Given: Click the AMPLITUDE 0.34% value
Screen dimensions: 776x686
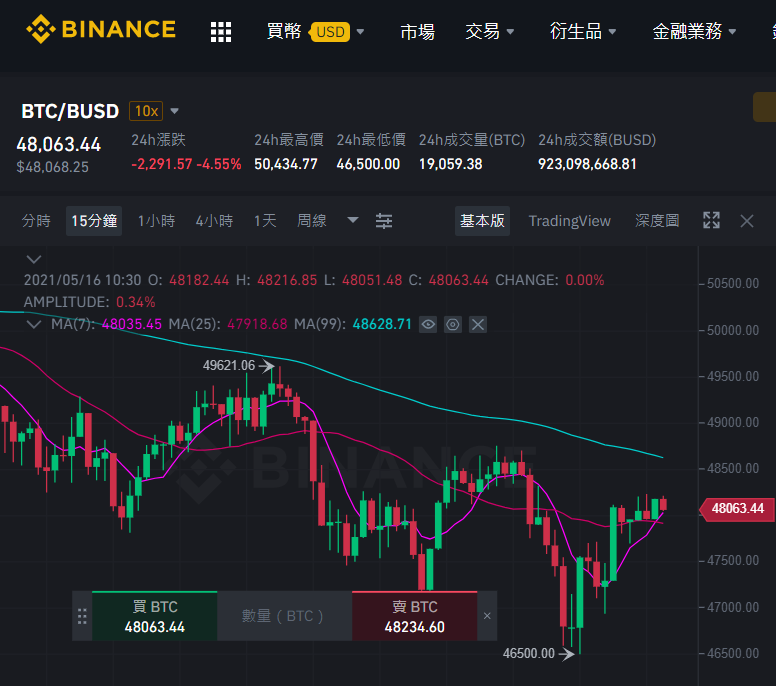Looking at the screenshot, I should click(136, 302).
